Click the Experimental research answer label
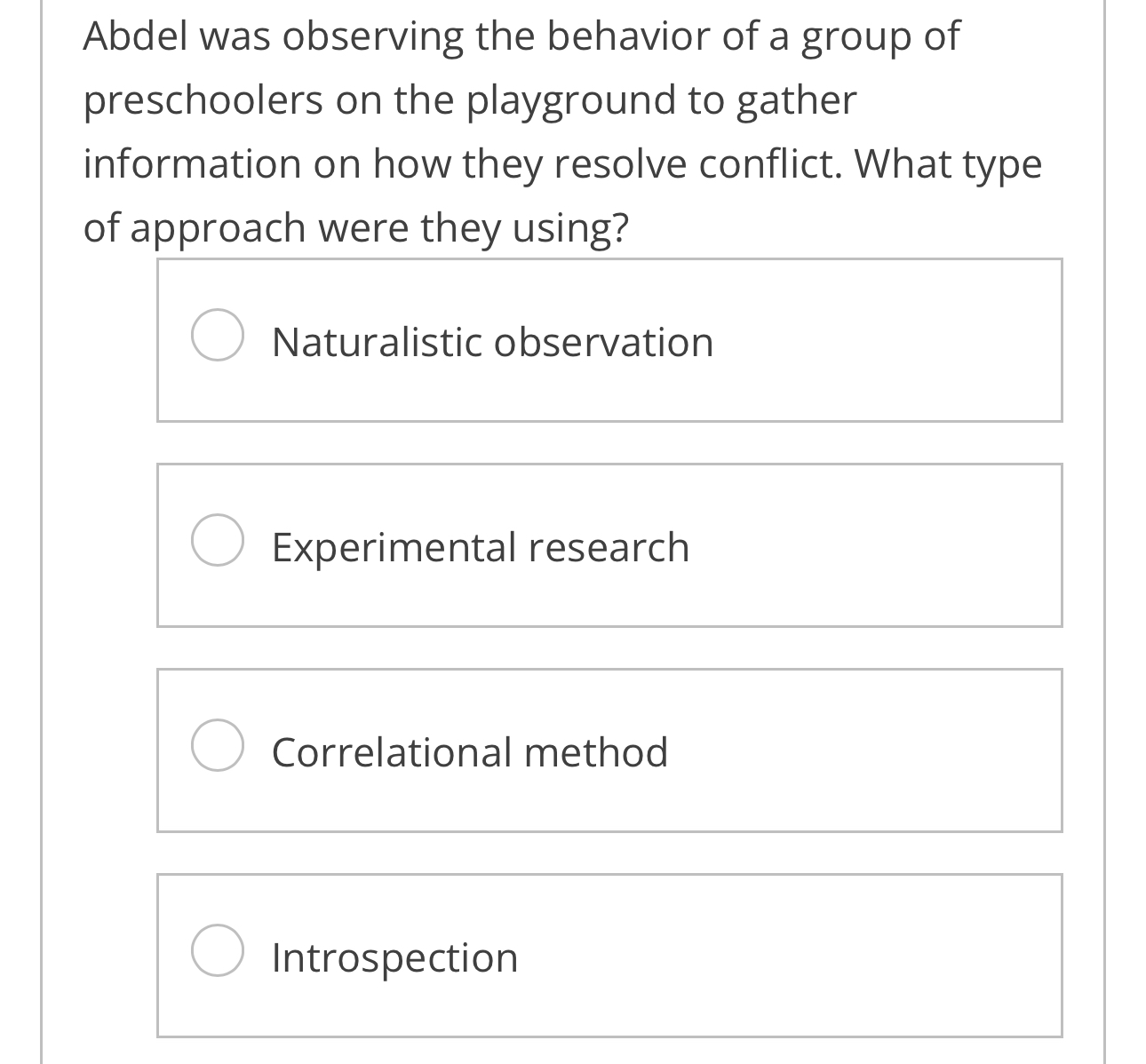The image size is (1146, 1064). click(x=479, y=546)
